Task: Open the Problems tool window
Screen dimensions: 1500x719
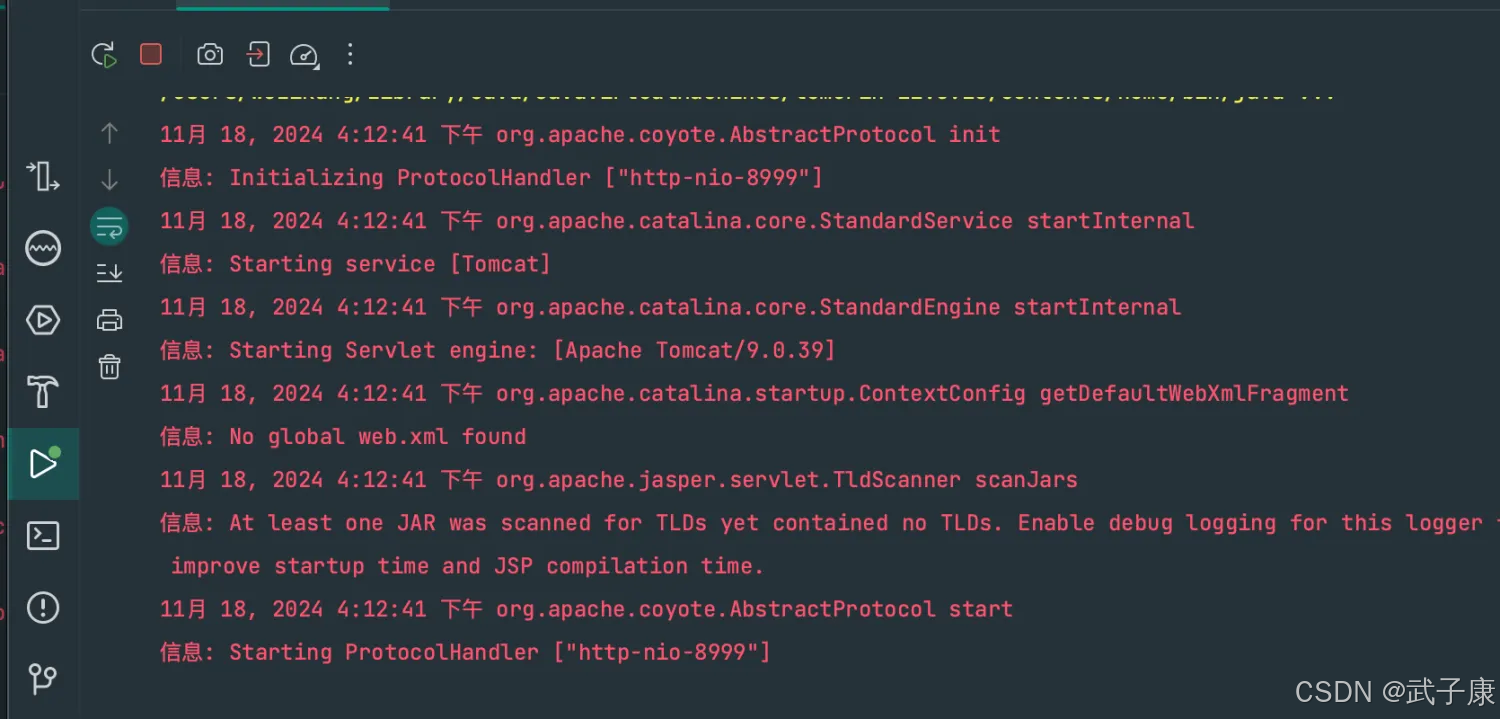Action: click(x=43, y=608)
